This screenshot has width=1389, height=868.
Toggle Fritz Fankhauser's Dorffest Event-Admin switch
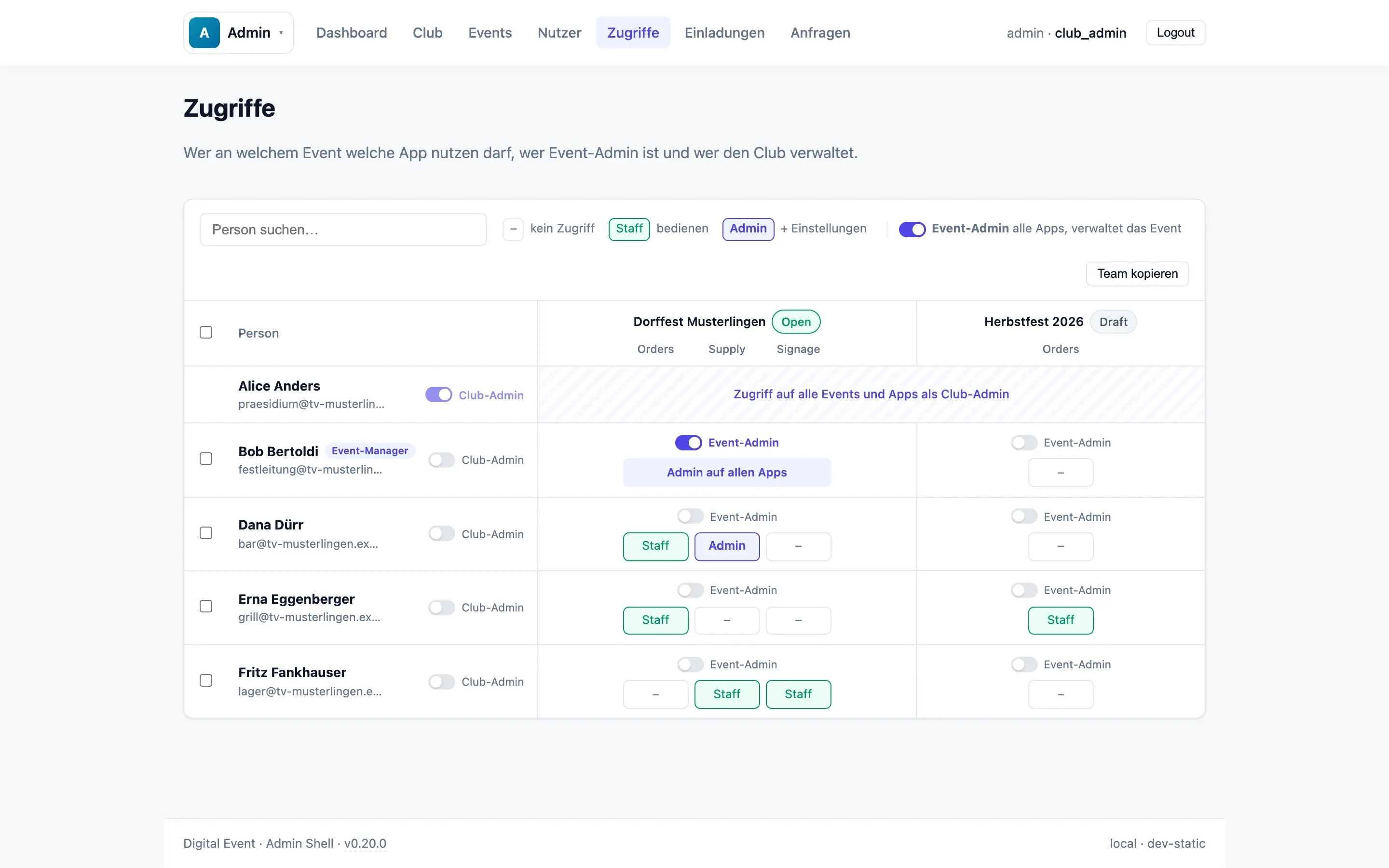690,664
